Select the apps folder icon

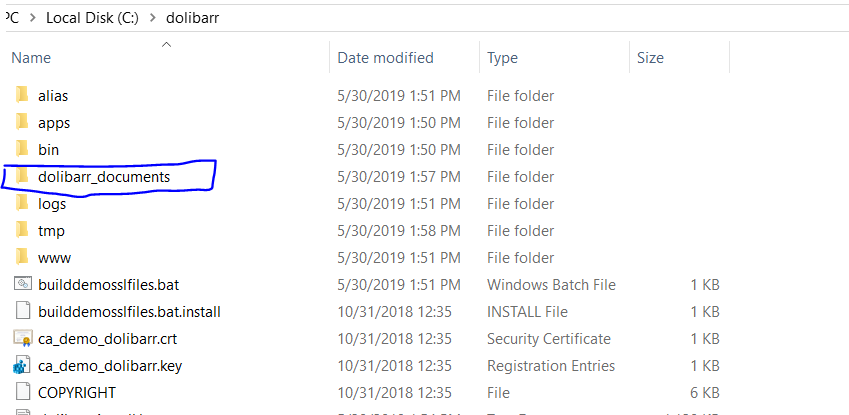(23, 123)
